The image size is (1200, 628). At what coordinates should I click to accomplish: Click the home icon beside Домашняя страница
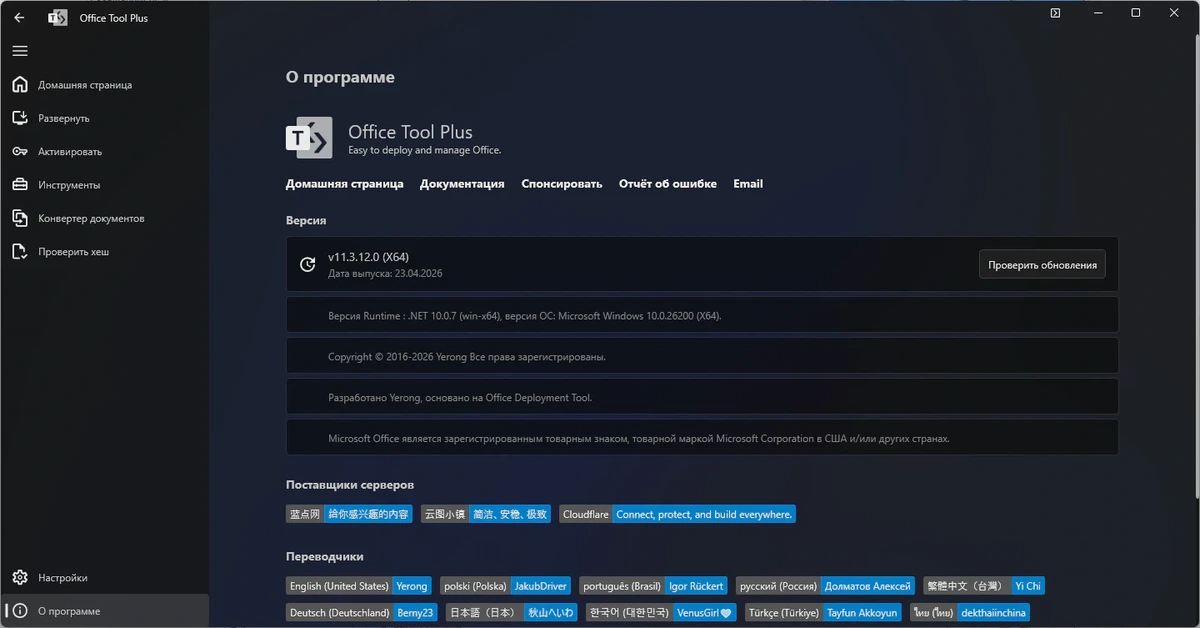coord(20,85)
